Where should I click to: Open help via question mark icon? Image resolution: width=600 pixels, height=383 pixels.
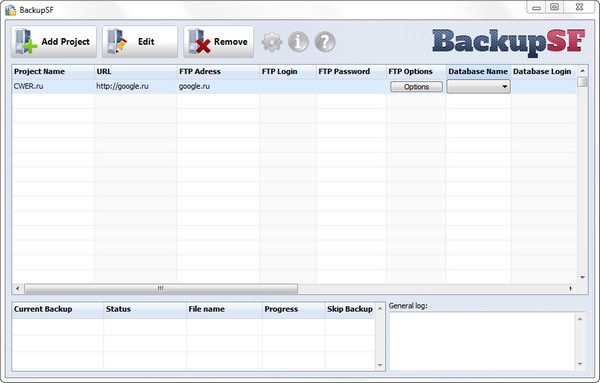pos(324,42)
